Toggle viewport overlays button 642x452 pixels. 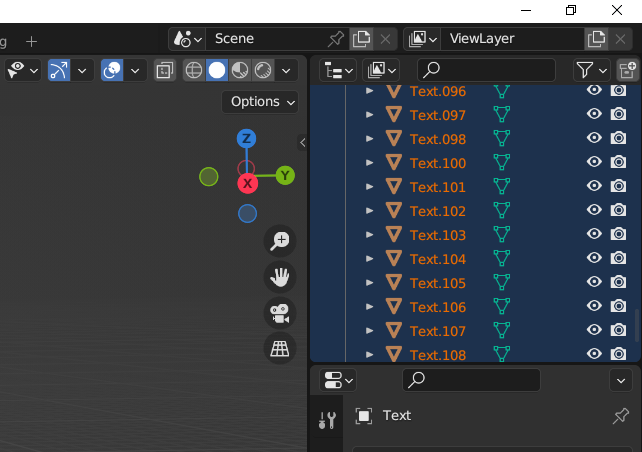click(112, 70)
